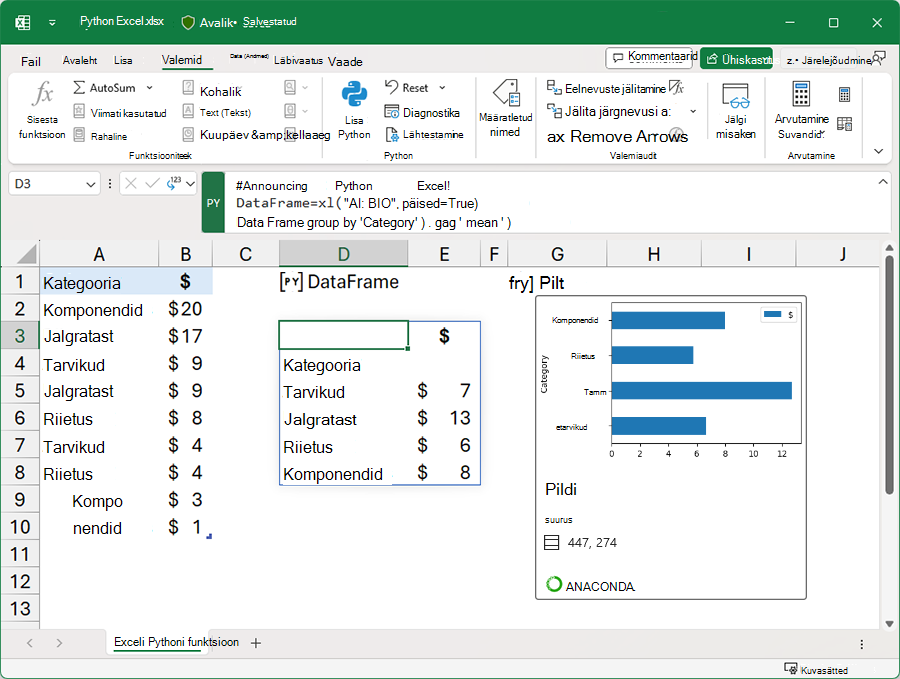The width and height of the screenshot is (900, 679).
Task: Select column D header
Action: coord(343,254)
